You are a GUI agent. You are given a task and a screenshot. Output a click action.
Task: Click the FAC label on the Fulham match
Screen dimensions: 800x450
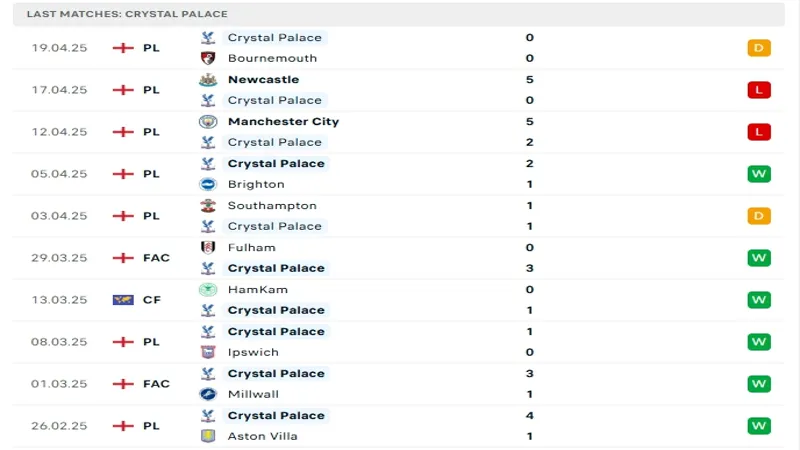[156, 258]
